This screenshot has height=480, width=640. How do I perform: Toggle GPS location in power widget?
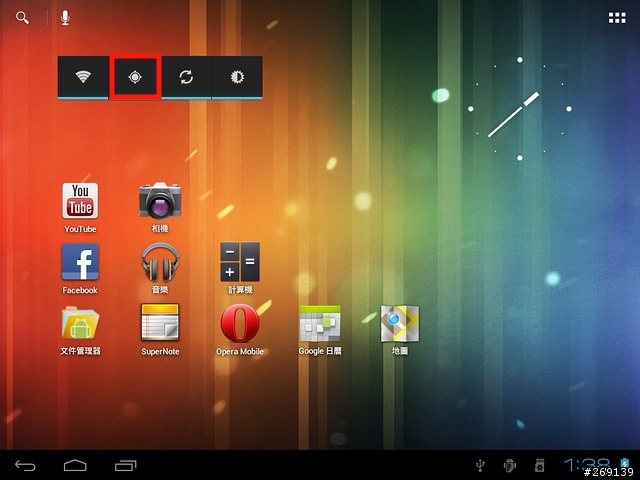[135, 77]
